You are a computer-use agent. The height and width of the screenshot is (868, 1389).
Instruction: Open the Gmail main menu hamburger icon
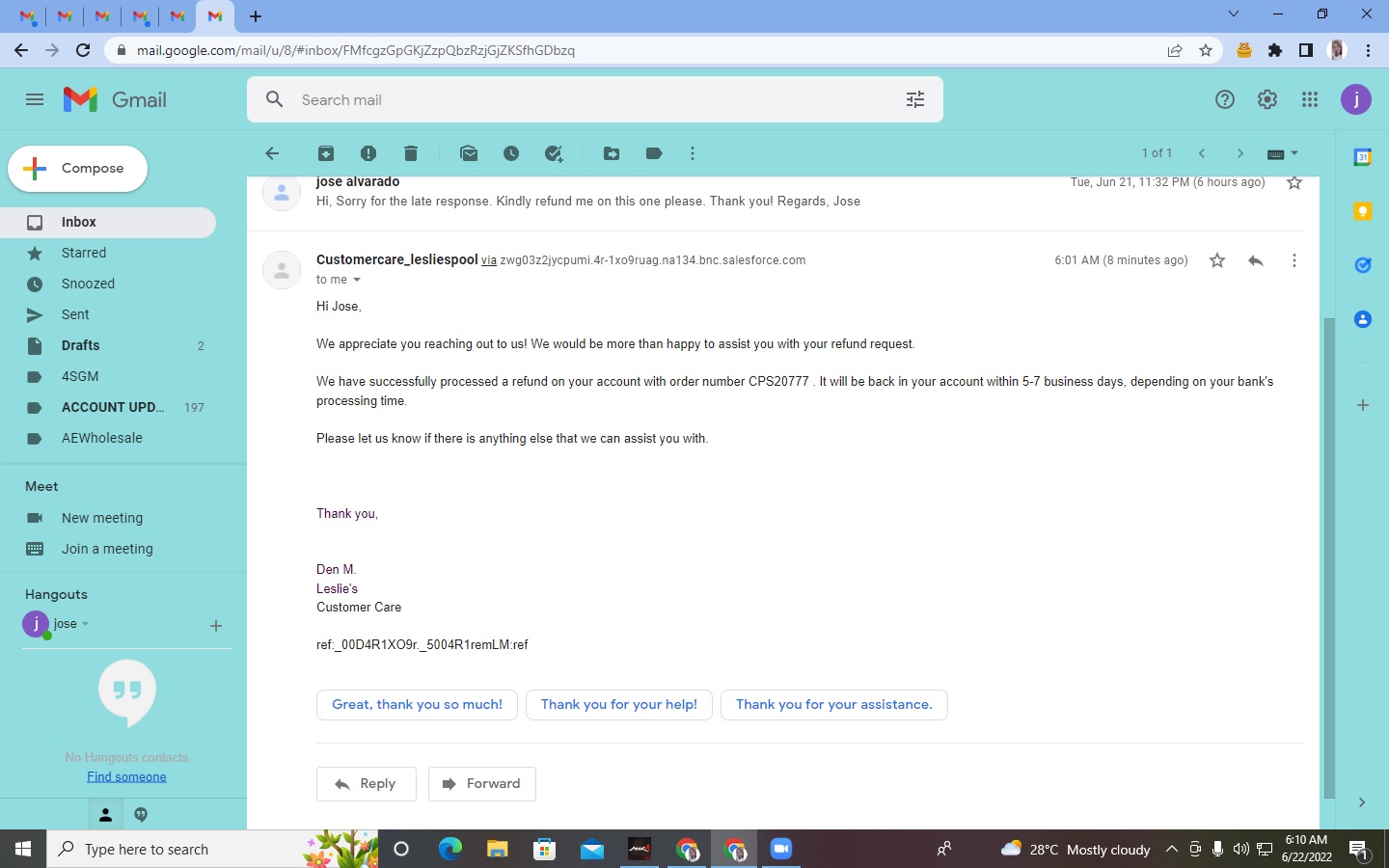pyautogui.click(x=35, y=99)
